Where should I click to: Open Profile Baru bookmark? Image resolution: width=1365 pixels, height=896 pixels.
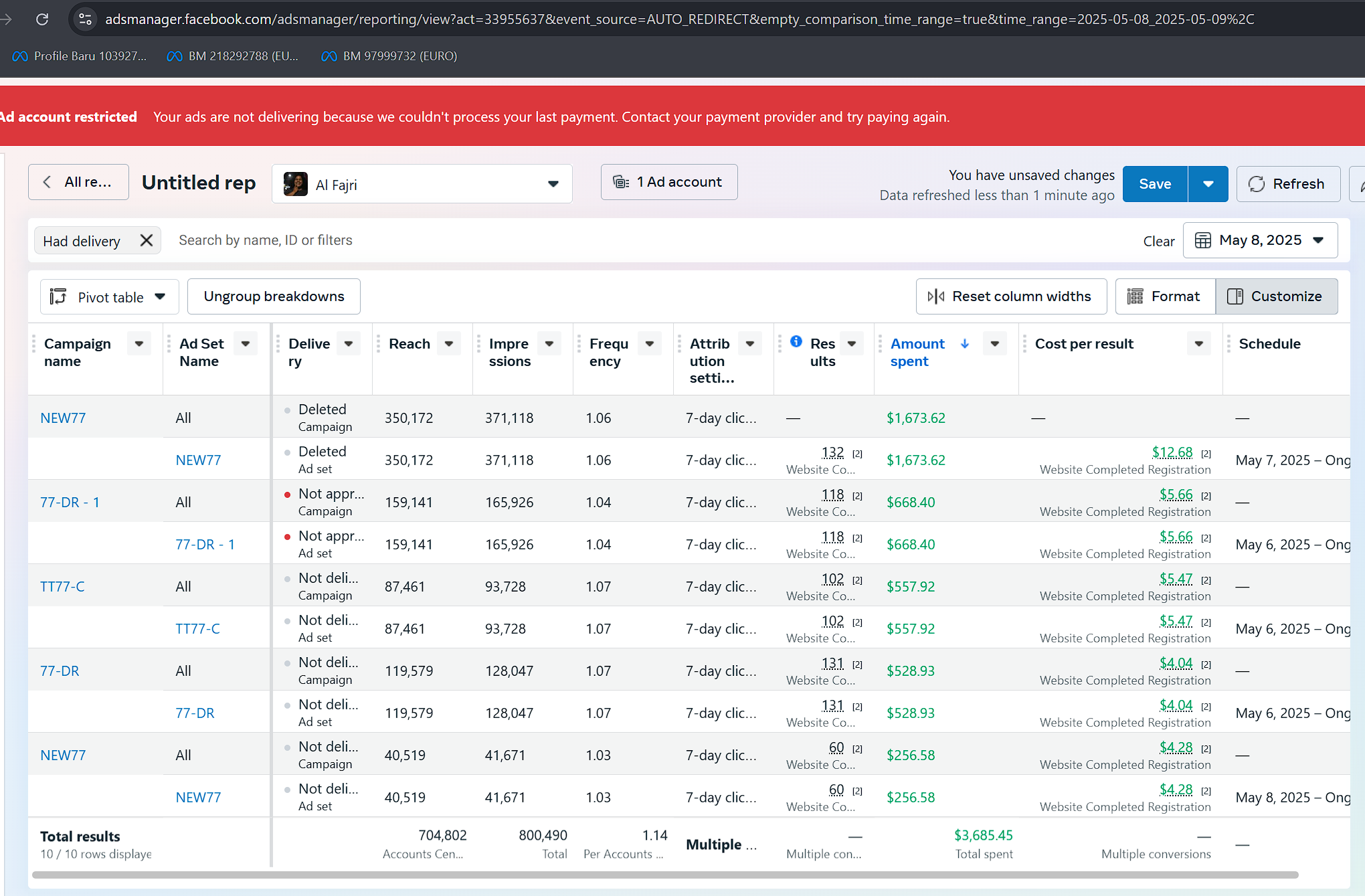(80, 56)
